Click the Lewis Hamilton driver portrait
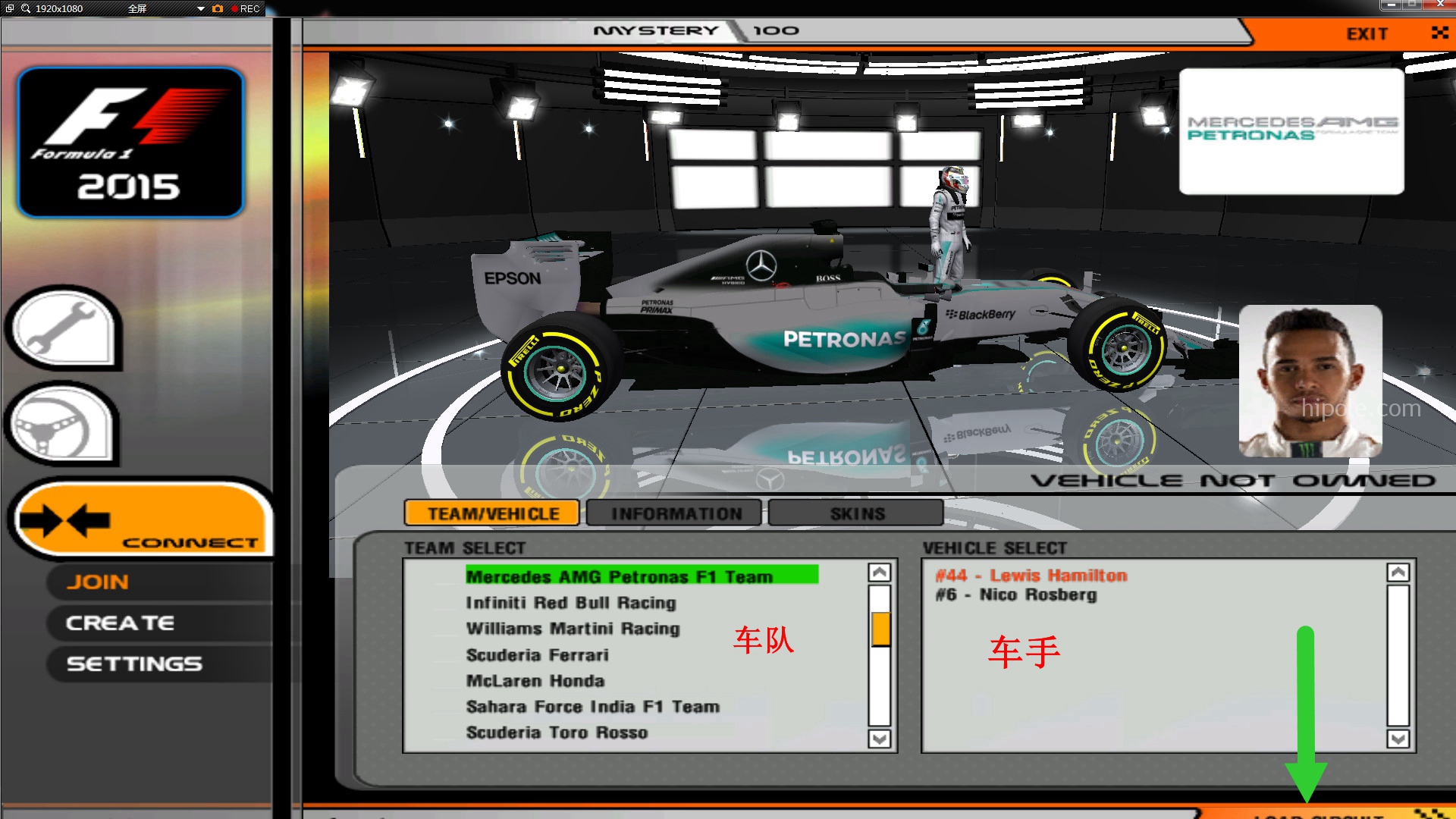 click(x=1310, y=381)
